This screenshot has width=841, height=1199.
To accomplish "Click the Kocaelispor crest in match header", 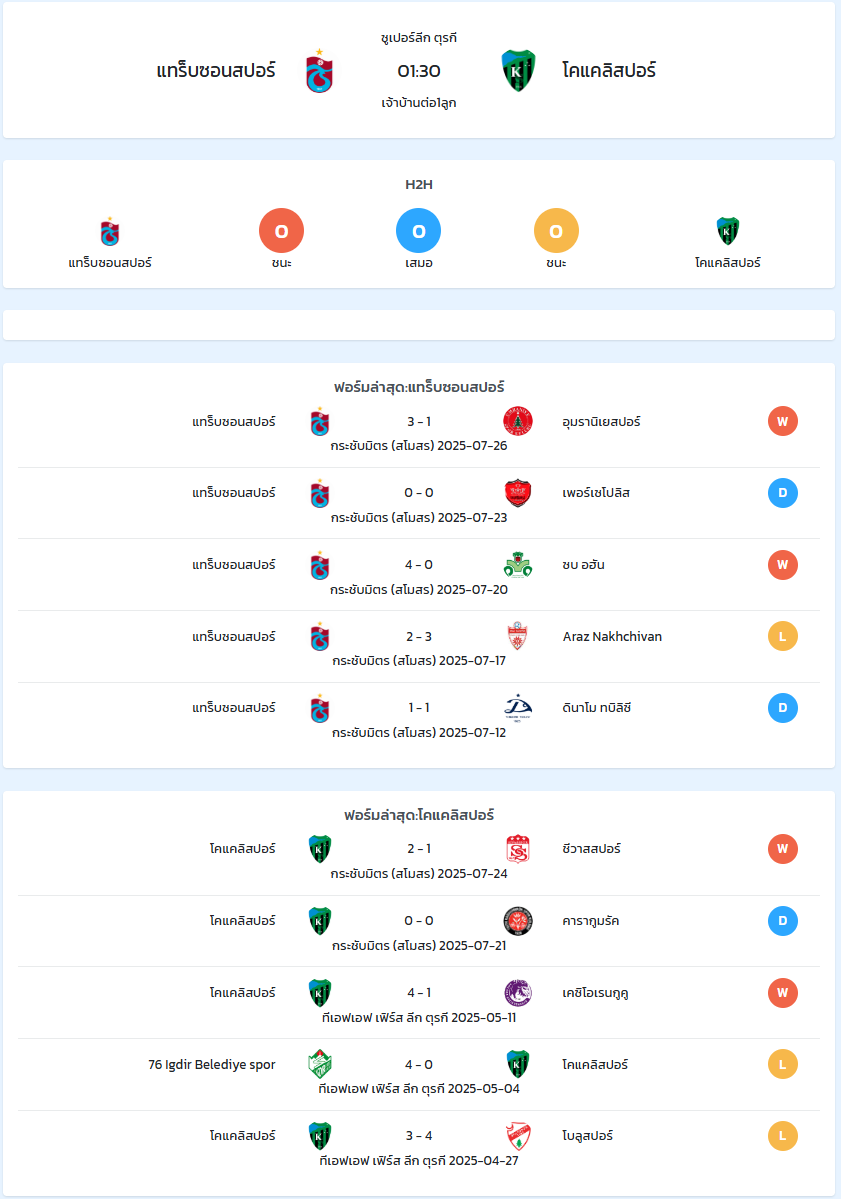I will click(x=518, y=71).
